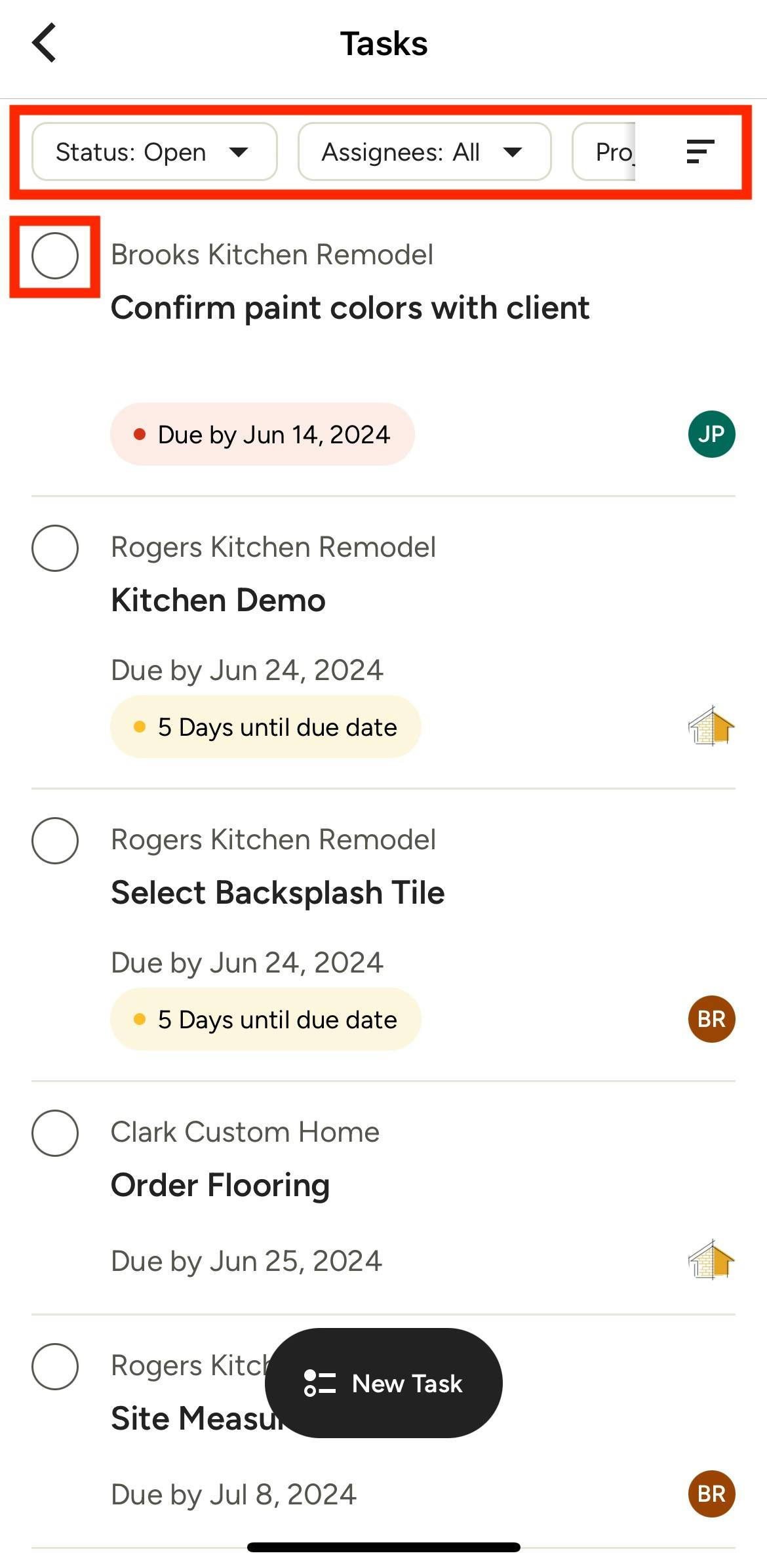This screenshot has height=1568, width=767.
Task: Tap the Due by Jun 14, 2024 badge
Action: click(x=262, y=434)
